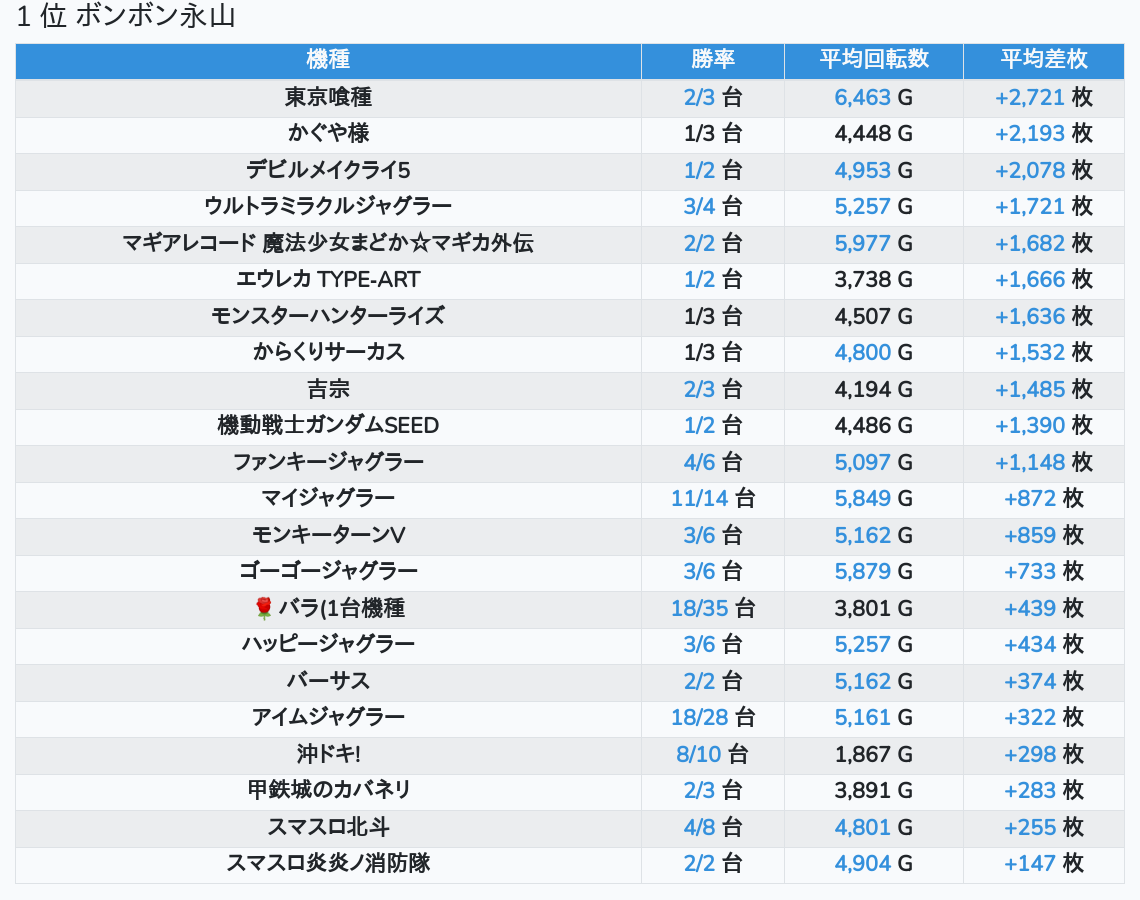Click +1,721 枚 average difference value

pyautogui.click(x=1043, y=206)
